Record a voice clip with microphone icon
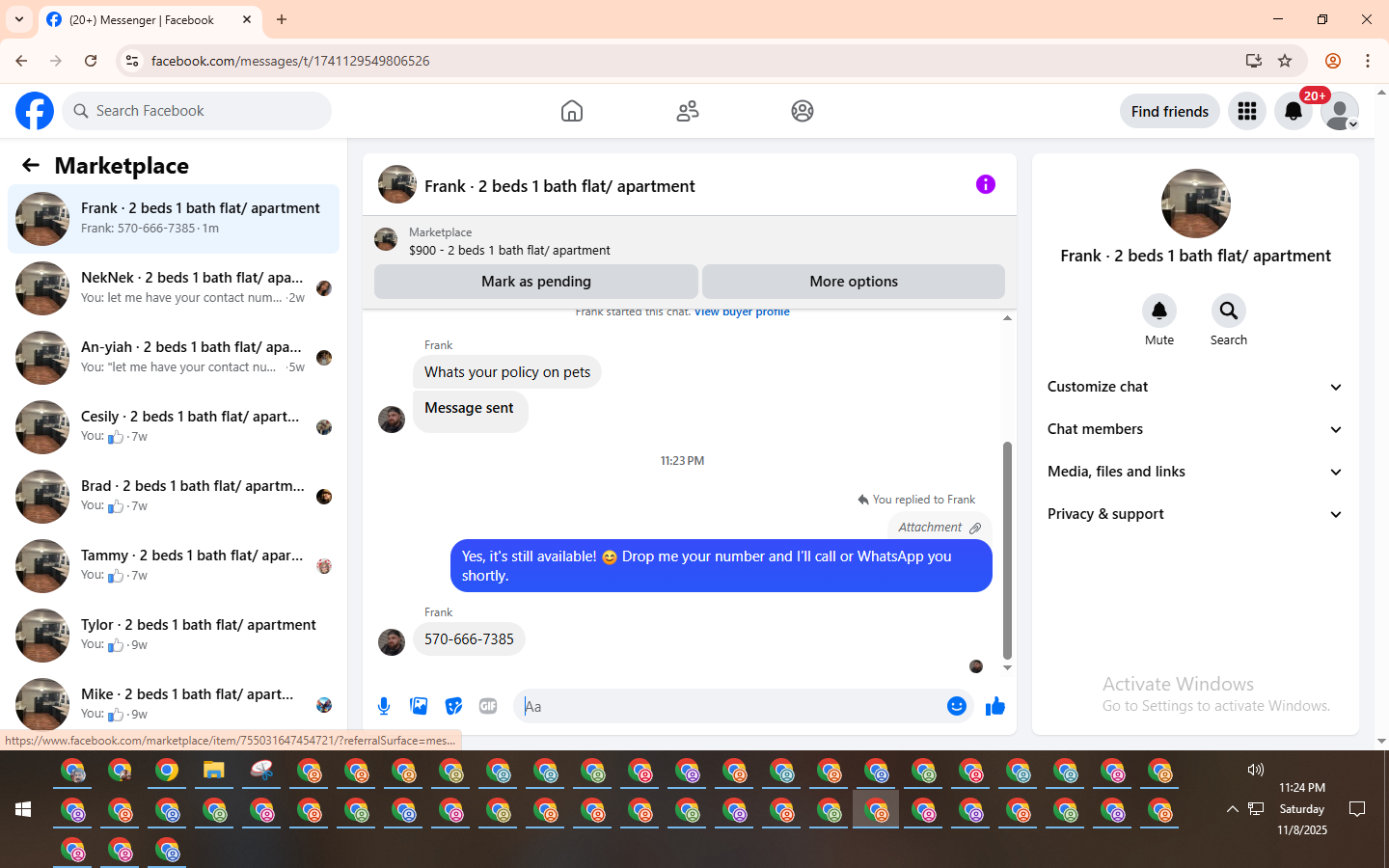This screenshot has width=1389, height=868. pyautogui.click(x=384, y=706)
